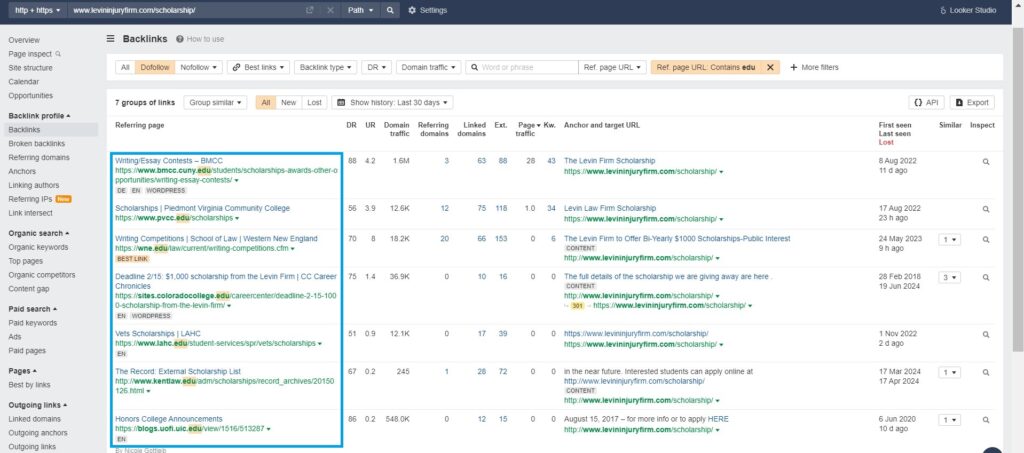Open the Best links filter dropdown
This screenshot has width=1024, height=453.
[260, 67]
